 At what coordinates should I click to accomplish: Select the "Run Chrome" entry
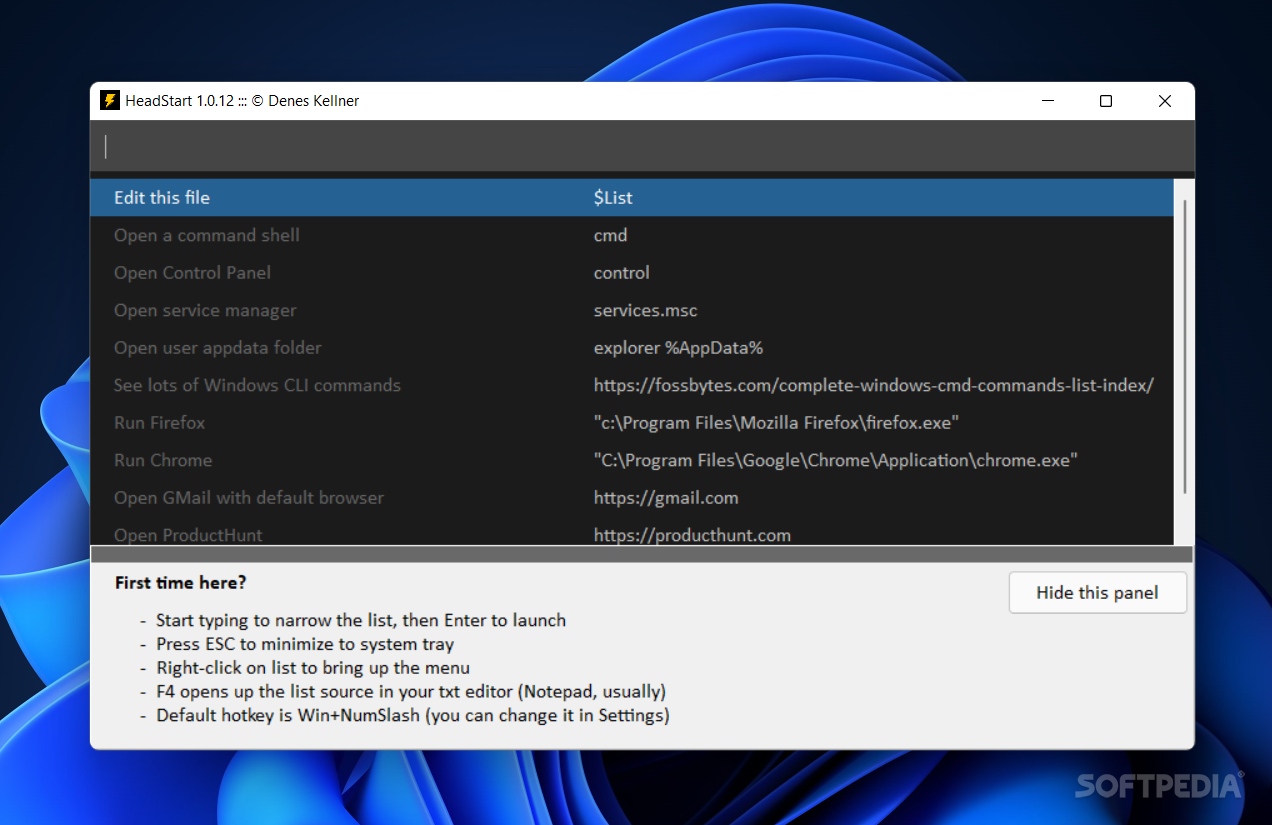[631, 460]
